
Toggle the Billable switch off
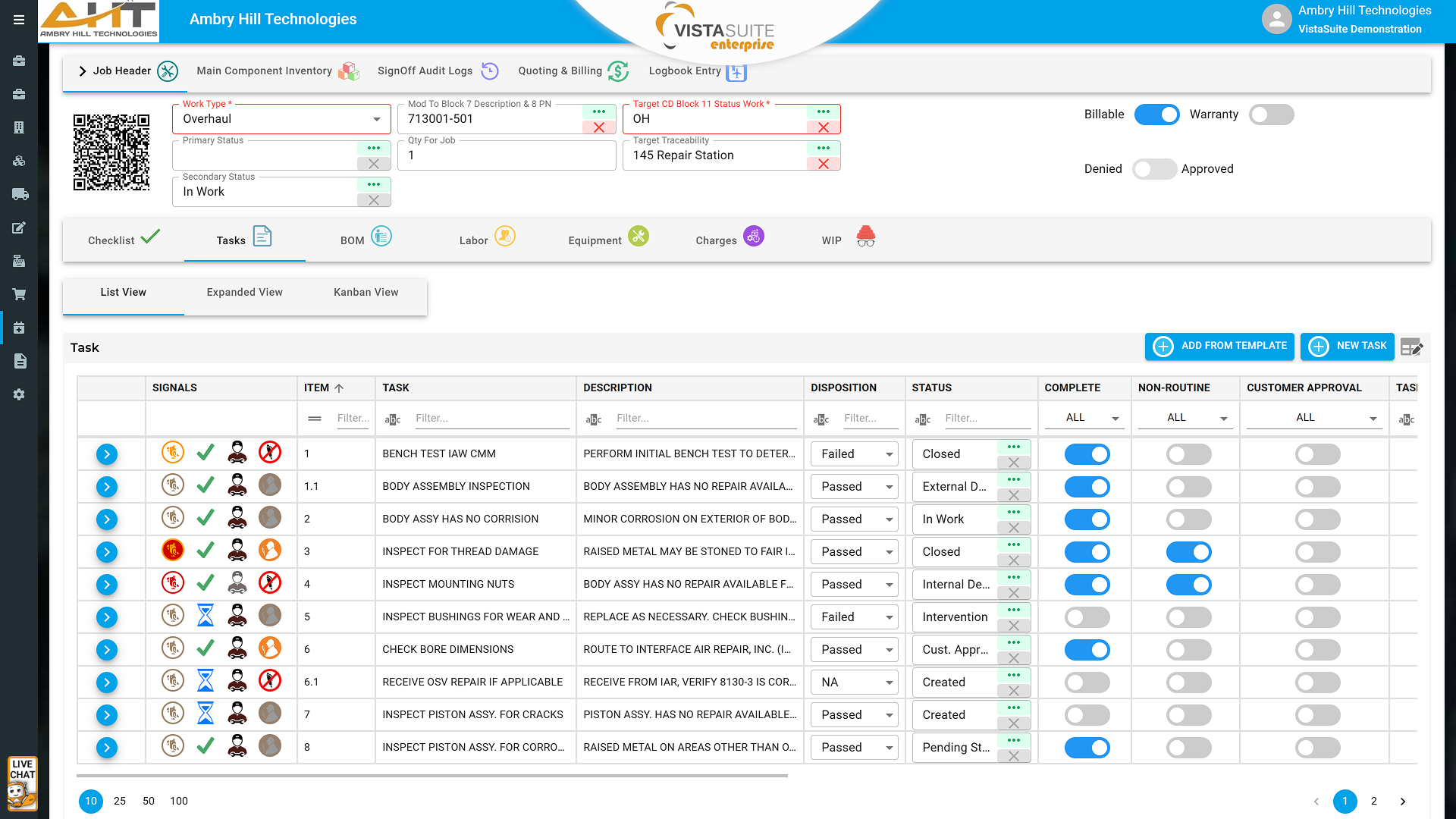pyautogui.click(x=1156, y=115)
